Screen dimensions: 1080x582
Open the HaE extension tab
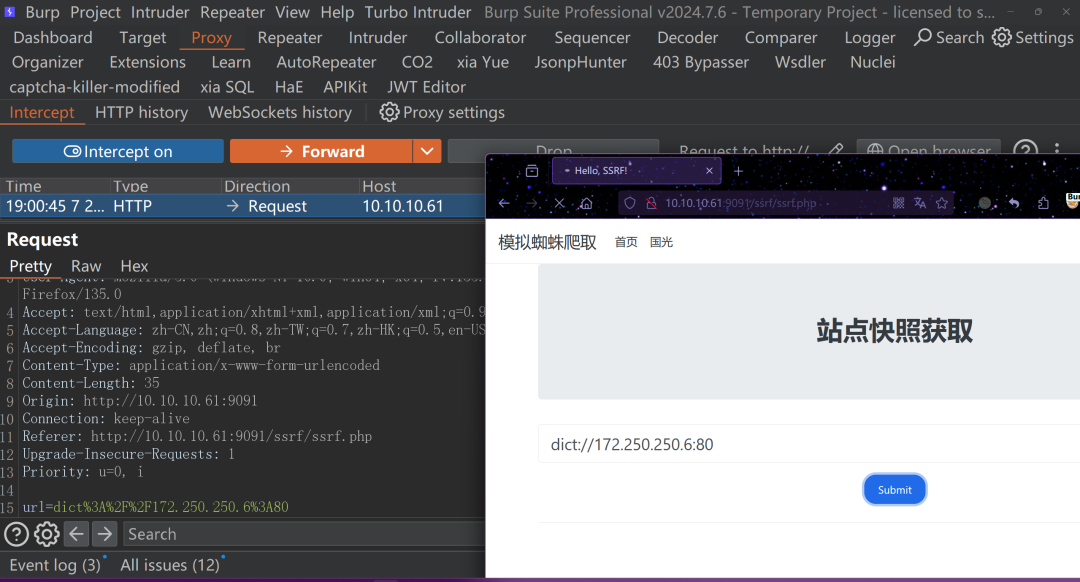(289, 87)
